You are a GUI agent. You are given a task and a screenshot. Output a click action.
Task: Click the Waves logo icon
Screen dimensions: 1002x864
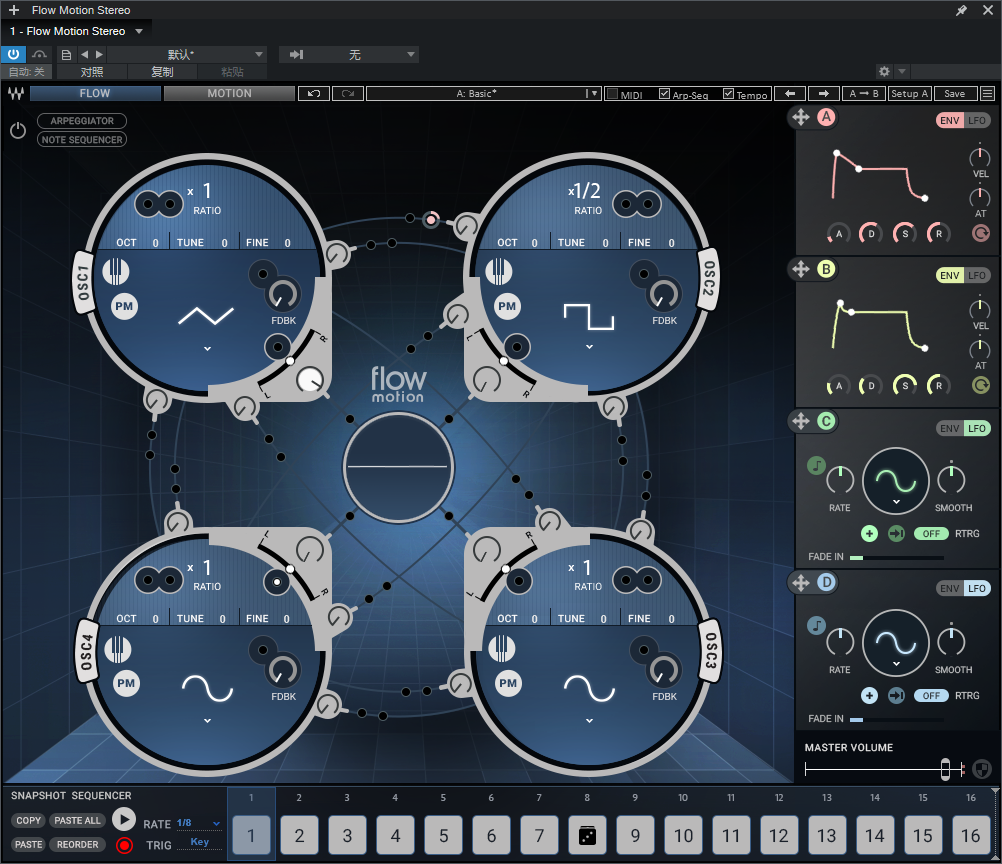pos(16,93)
